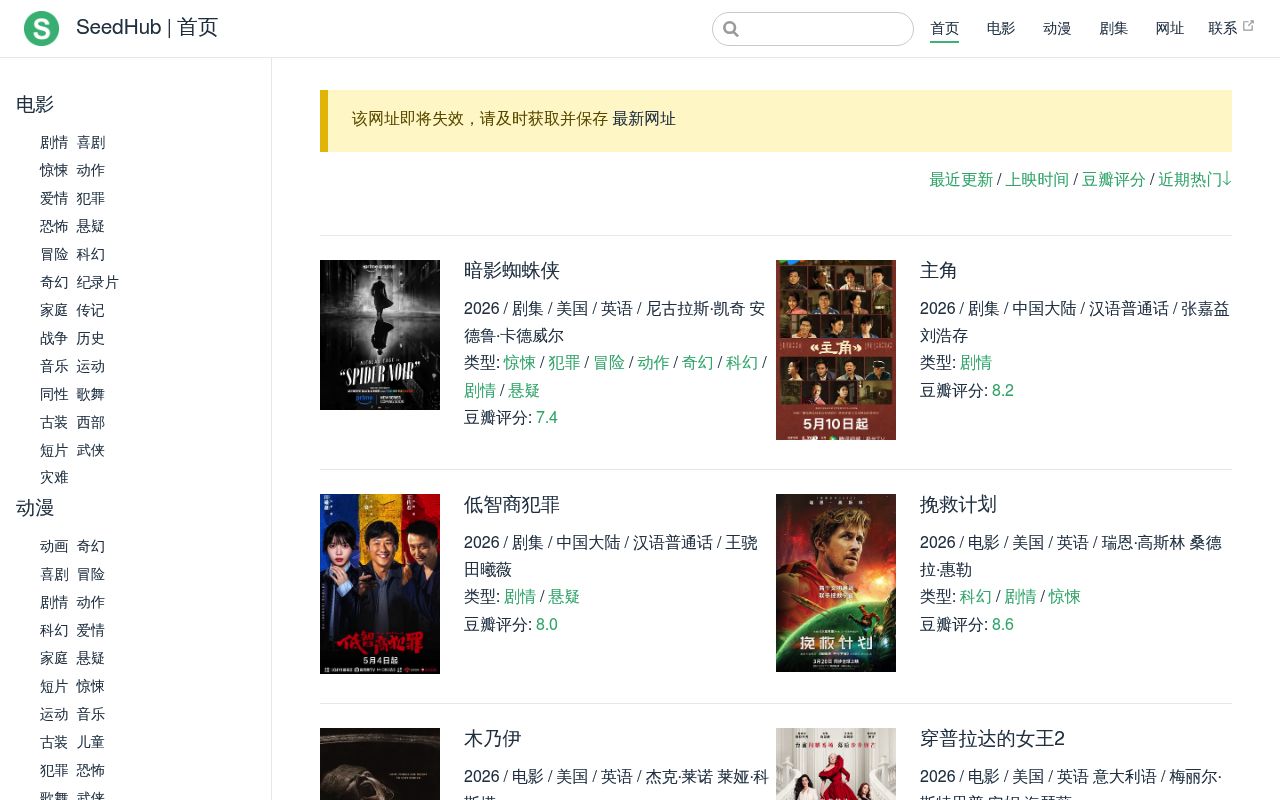Select 战争 in the sidebar
Viewport: 1280px width, 800px height.
coord(54,339)
